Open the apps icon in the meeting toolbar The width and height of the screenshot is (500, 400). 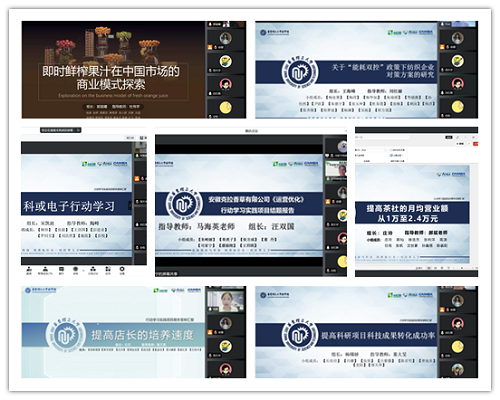[x=108, y=270]
